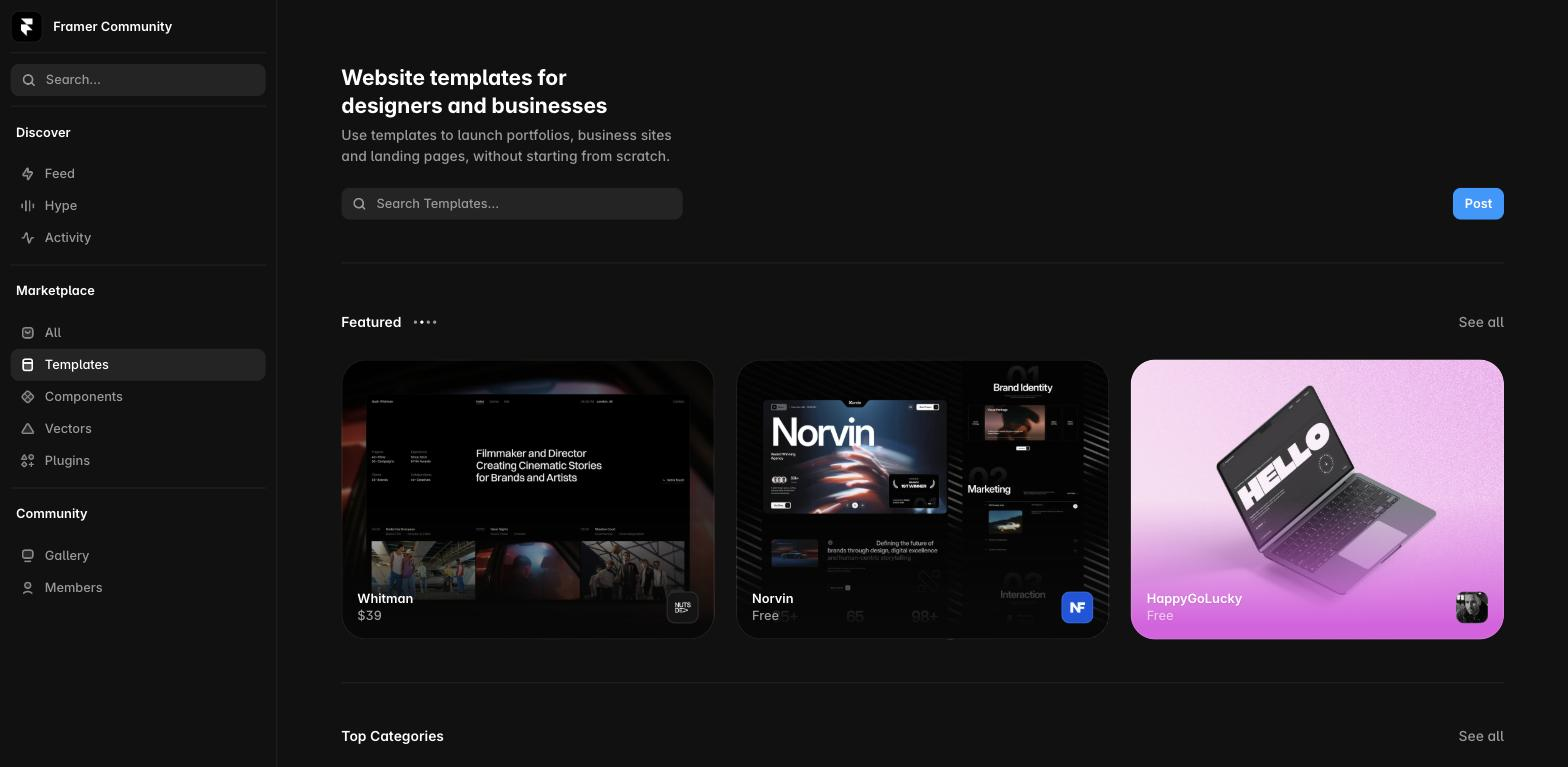Screen dimensions: 1568x767
Task: Open the Community Gallery
Action: pos(138,556)
